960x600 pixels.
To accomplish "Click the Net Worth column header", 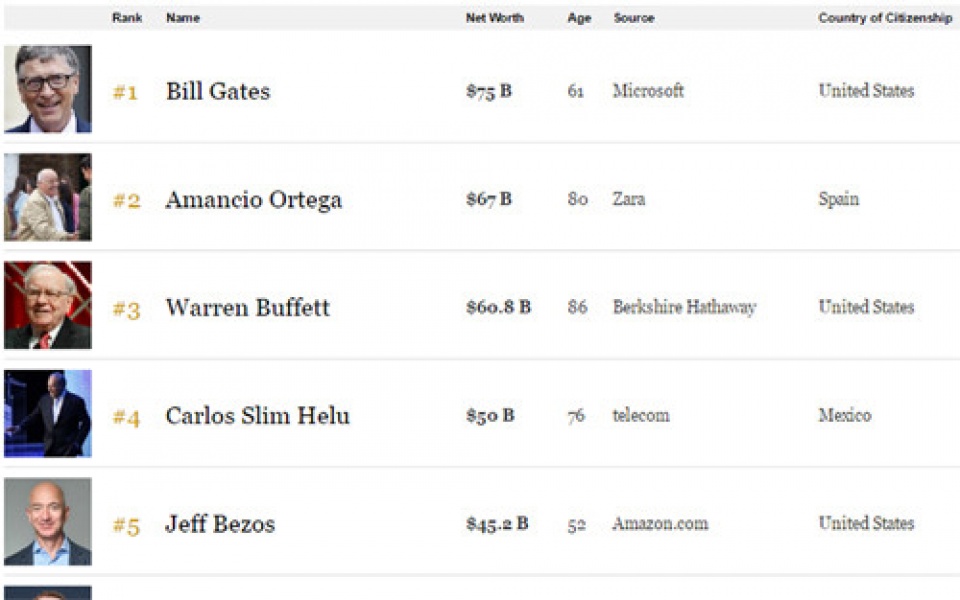I will tap(494, 18).
